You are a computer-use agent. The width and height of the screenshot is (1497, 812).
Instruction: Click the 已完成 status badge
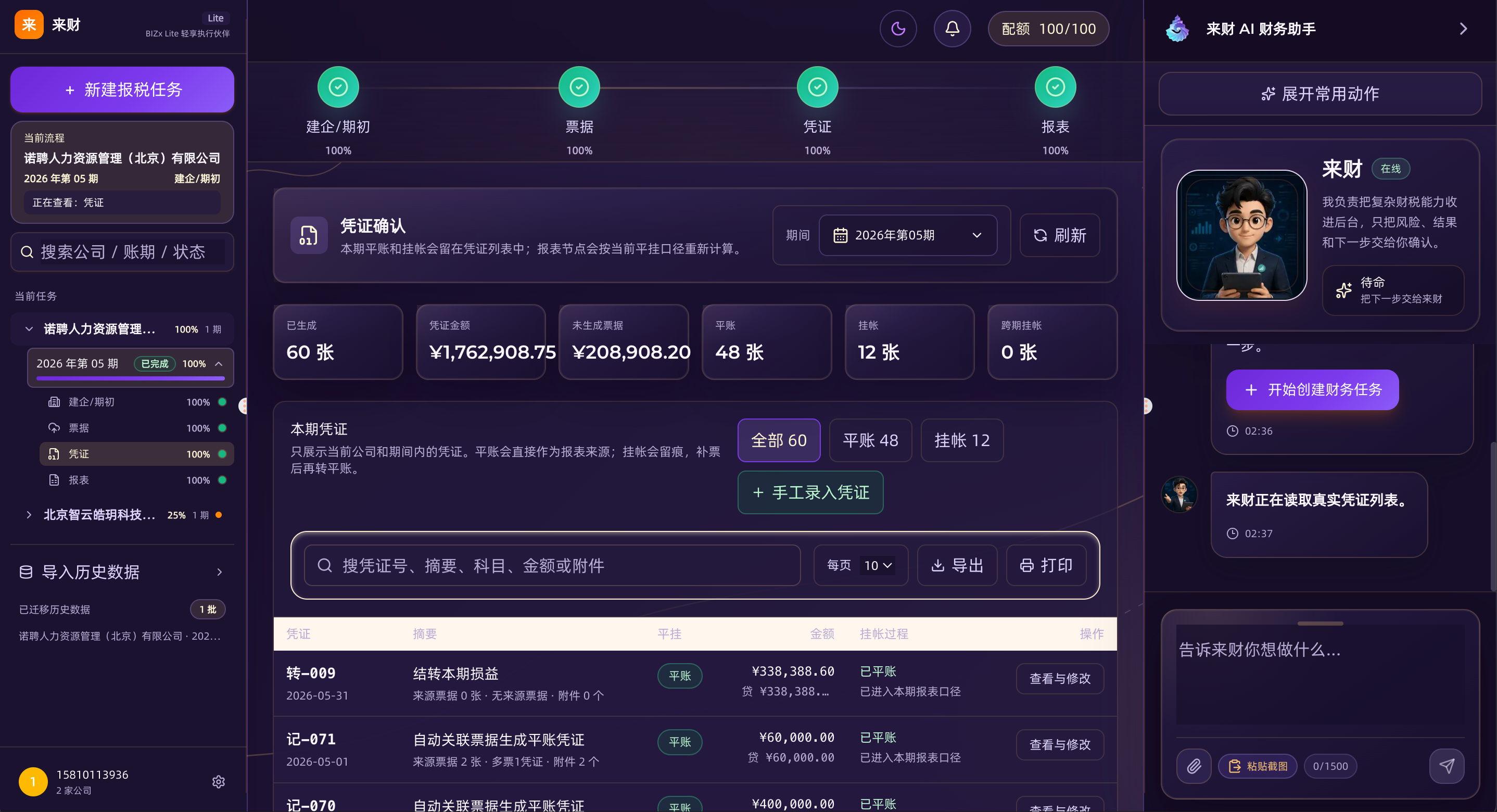click(x=155, y=364)
